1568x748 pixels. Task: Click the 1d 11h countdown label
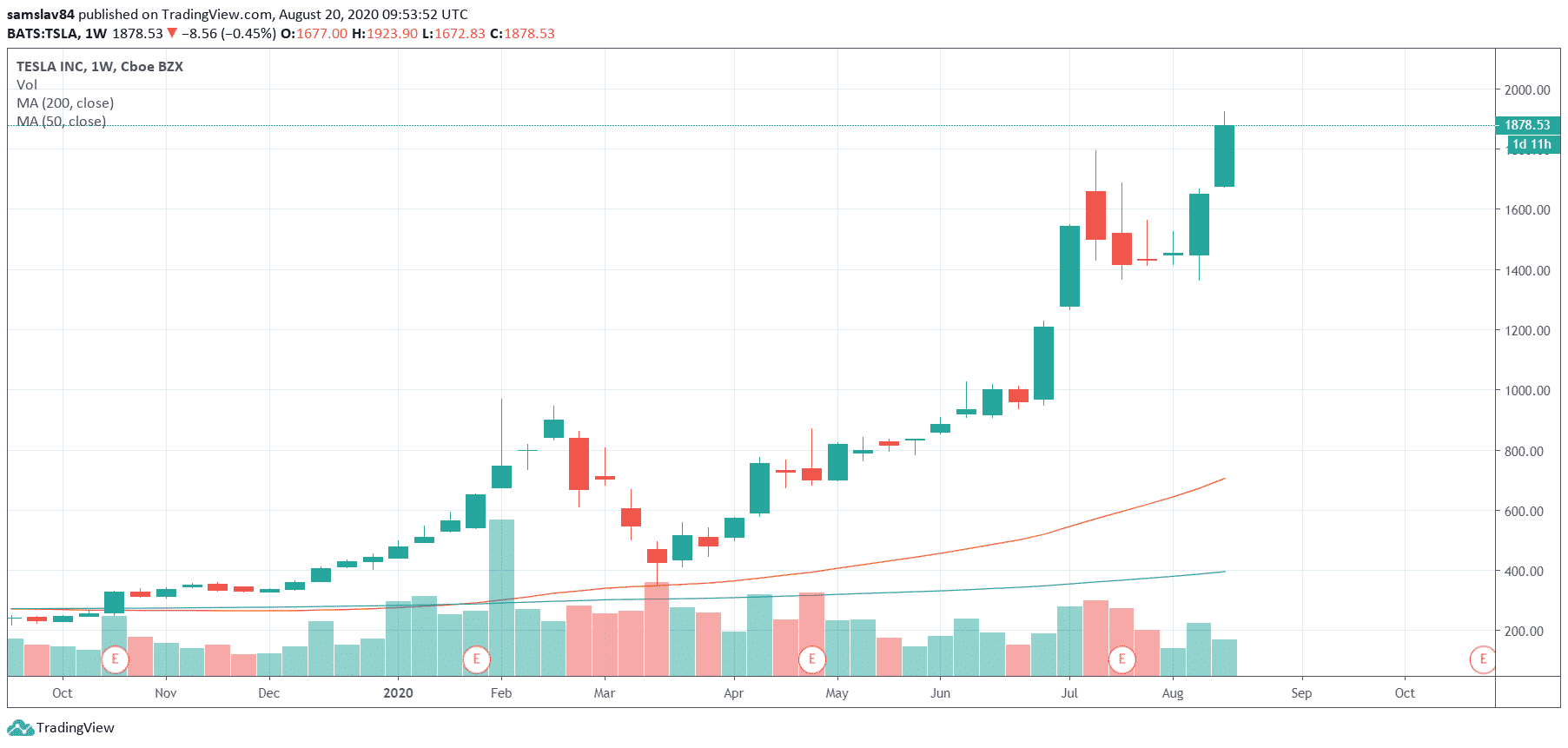(x=1531, y=144)
